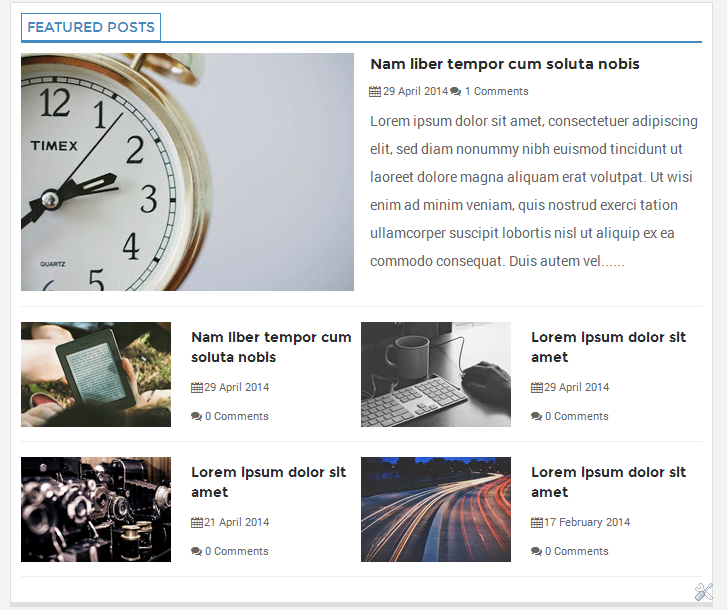The image size is (727, 610).
Task: Open the keyboard and mug thumbnail
Action: [436, 375]
